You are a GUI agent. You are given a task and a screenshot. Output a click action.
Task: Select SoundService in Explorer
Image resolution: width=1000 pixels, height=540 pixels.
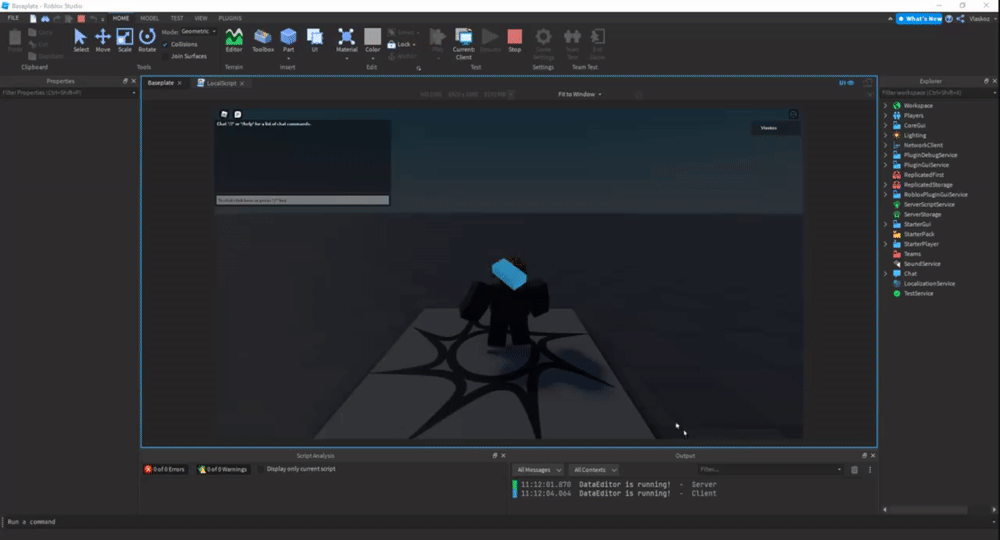[922, 264]
